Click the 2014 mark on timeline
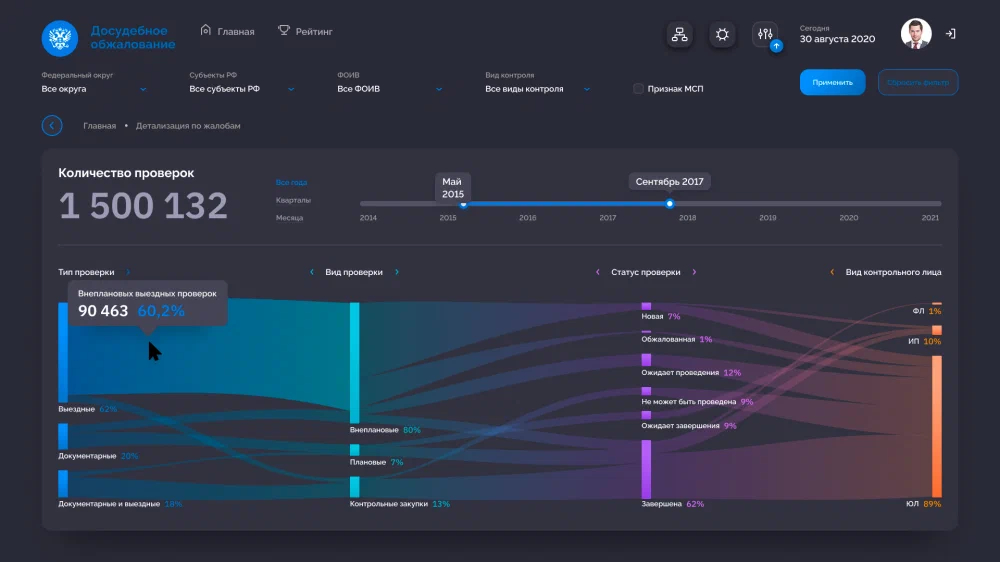This screenshot has height=562, width=1000. pyautogui.click(x=368, y=218)
